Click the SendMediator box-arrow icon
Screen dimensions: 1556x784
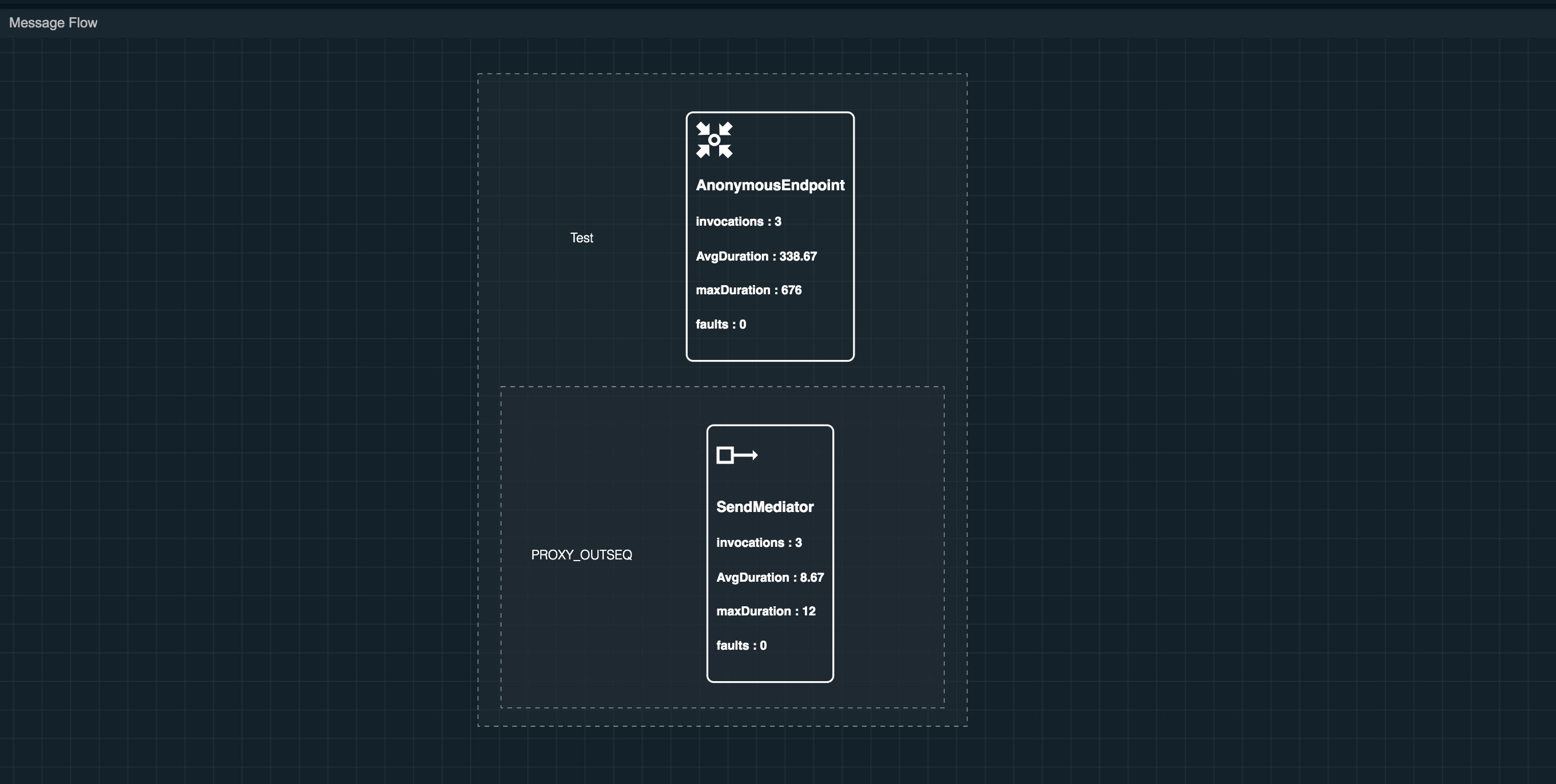point(736,455)
